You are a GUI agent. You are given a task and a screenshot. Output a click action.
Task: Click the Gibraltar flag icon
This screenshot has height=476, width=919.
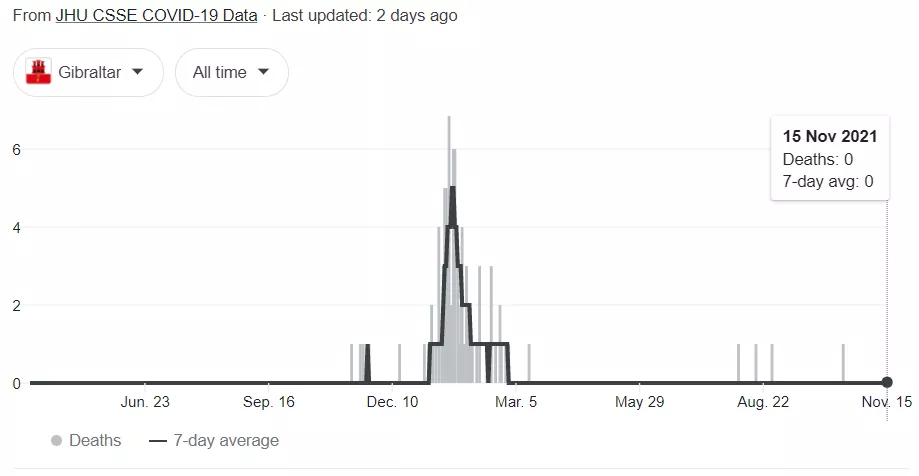(x=38, y=72)
